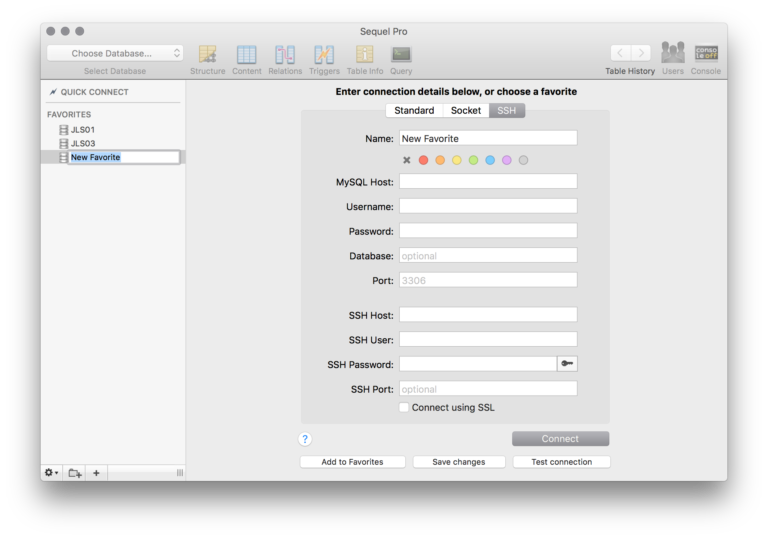Click the SSH Password field
This screenshot has width=768, height=539.
point(478,364)
